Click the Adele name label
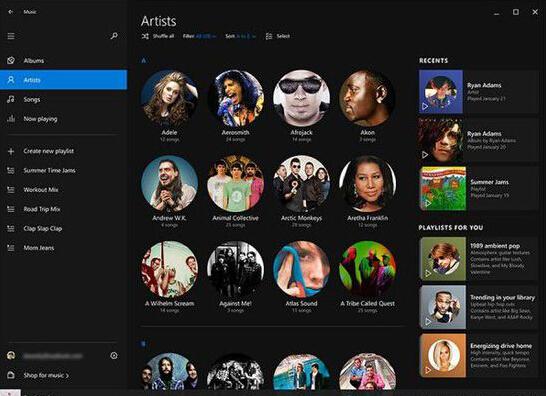The image size is (546, 396). click(170, 133)
